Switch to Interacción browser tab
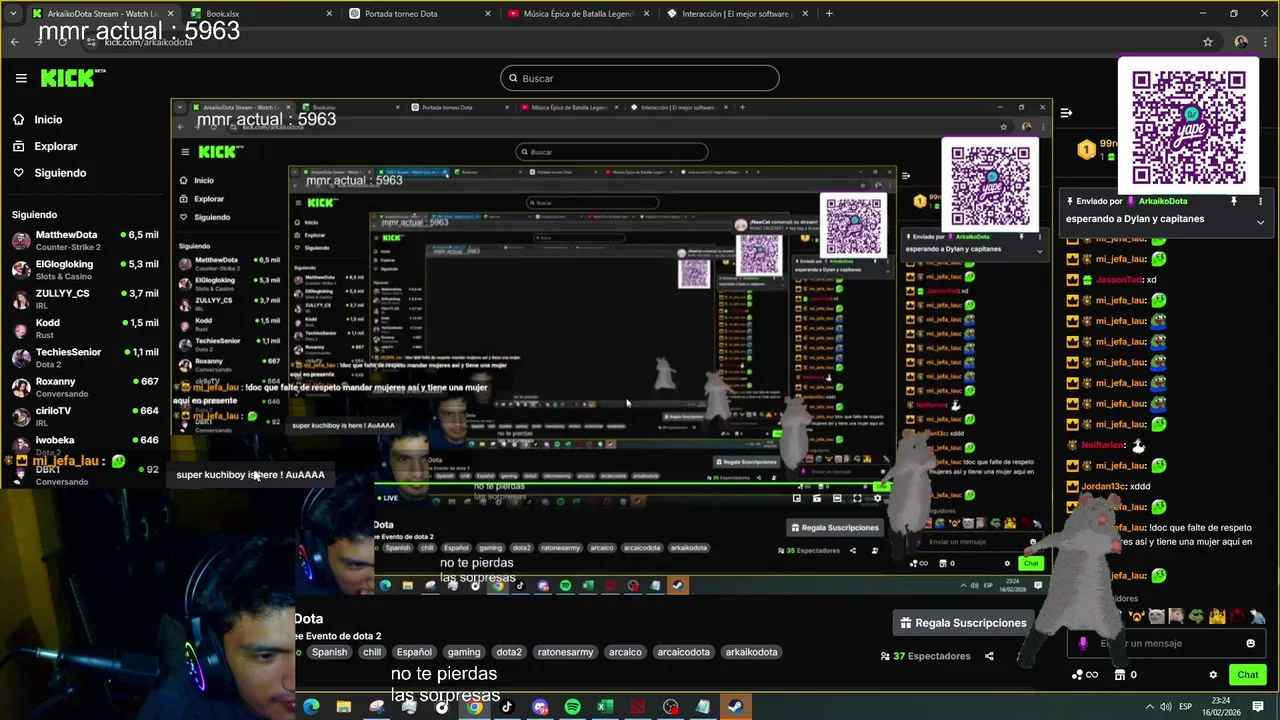This screenshot has height=720, width=1280. [x=736, y=14]
